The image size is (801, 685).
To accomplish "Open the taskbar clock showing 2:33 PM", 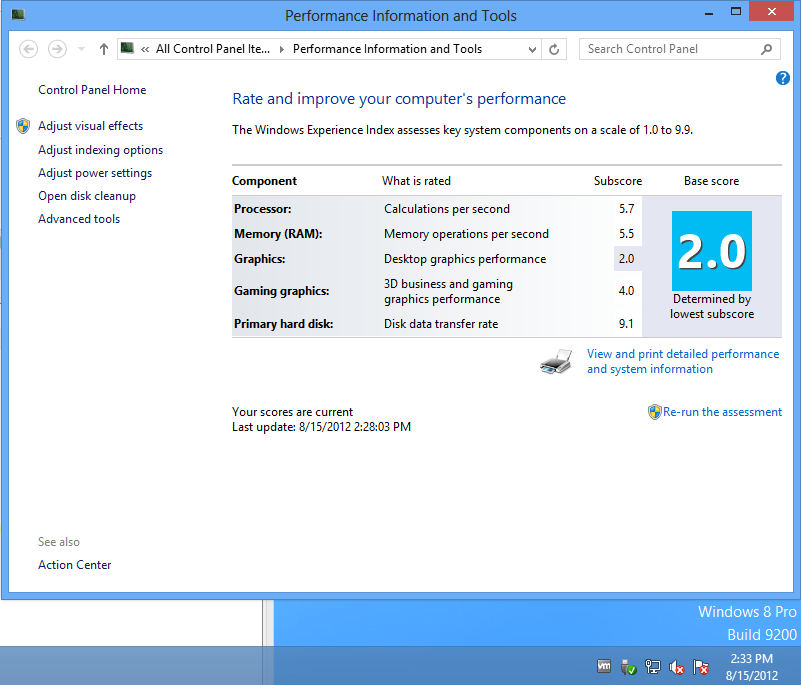I will (x=751, y=667).
